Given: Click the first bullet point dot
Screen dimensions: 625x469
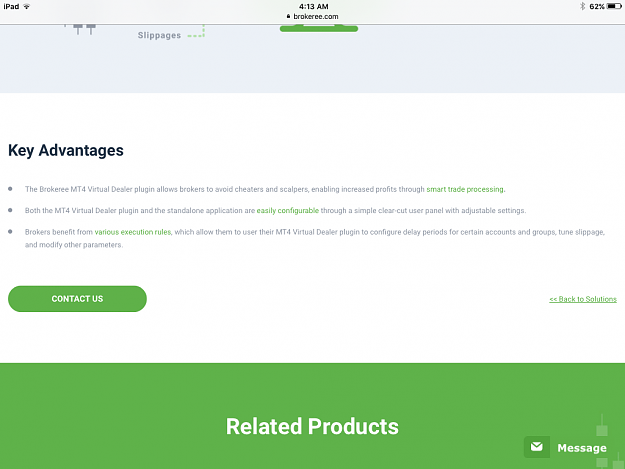Looking at the screenshot, I should pyautogui.click(x=10, y=189).
